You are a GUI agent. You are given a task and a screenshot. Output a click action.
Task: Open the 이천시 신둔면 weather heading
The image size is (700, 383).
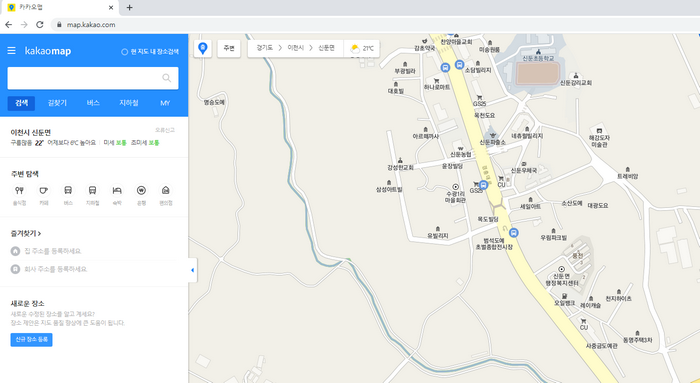click(31, 133)
